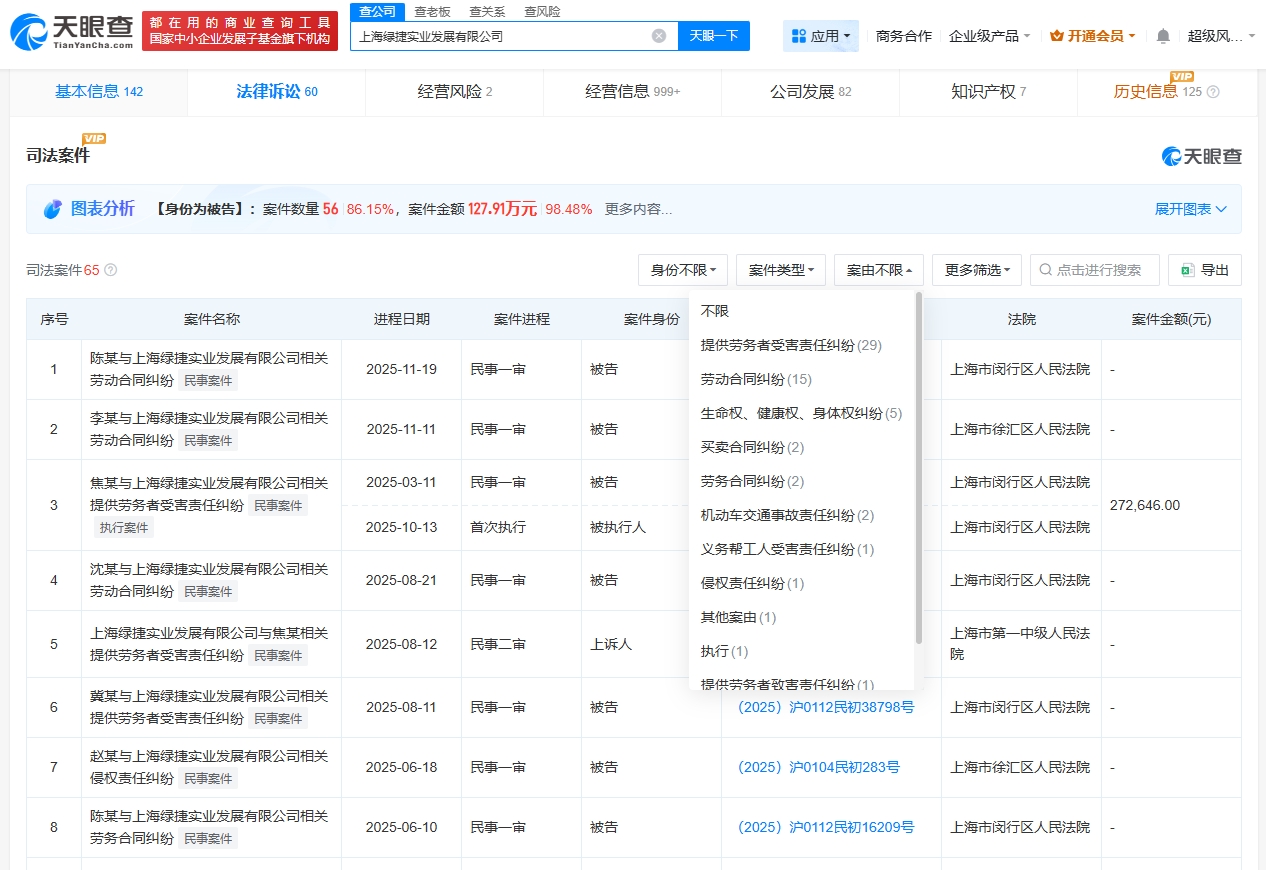Open case link (2025)沪0112民初38798号
The image size is (1266, 870).
(825, 707)
